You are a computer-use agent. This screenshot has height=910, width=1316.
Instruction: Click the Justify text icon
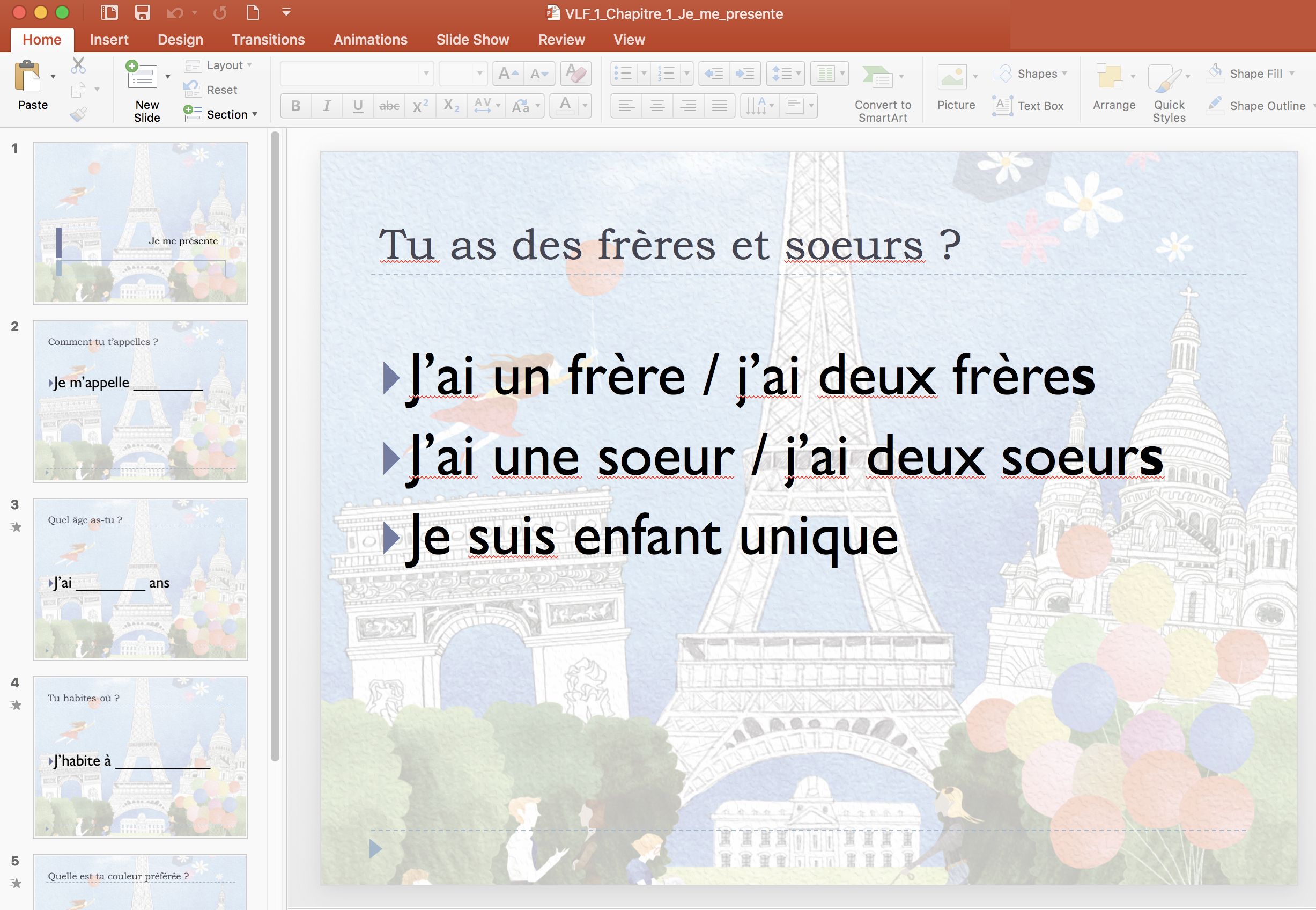[720, 106]
